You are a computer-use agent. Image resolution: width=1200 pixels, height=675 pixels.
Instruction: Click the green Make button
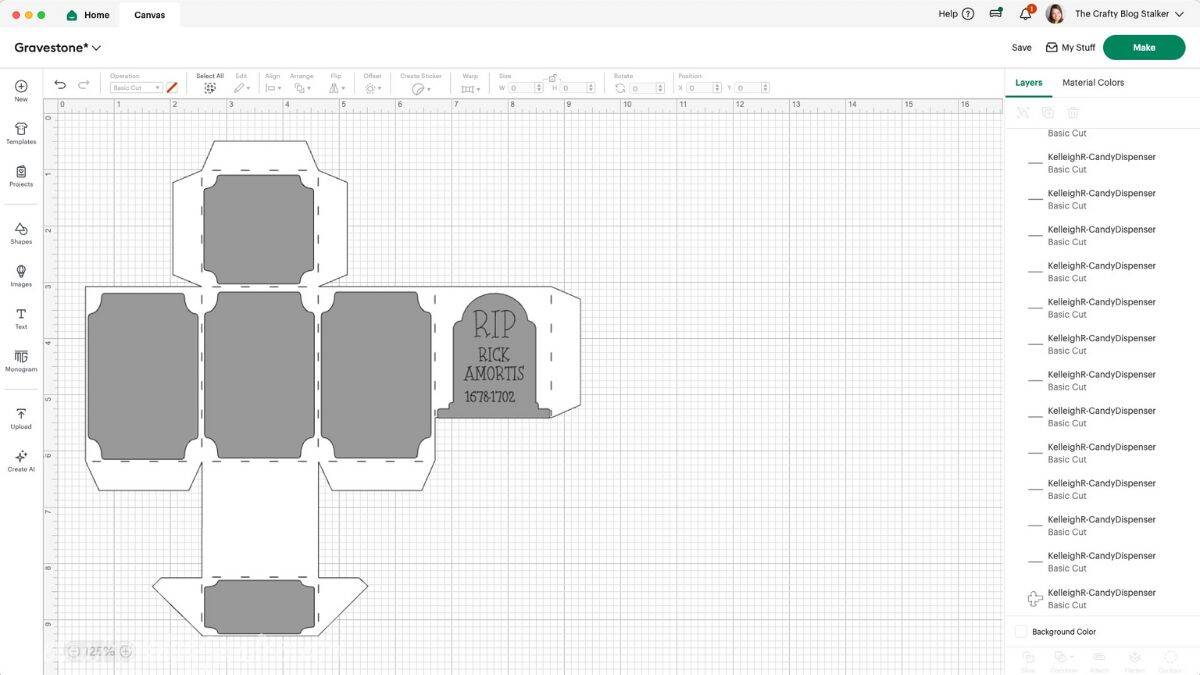1143,47
